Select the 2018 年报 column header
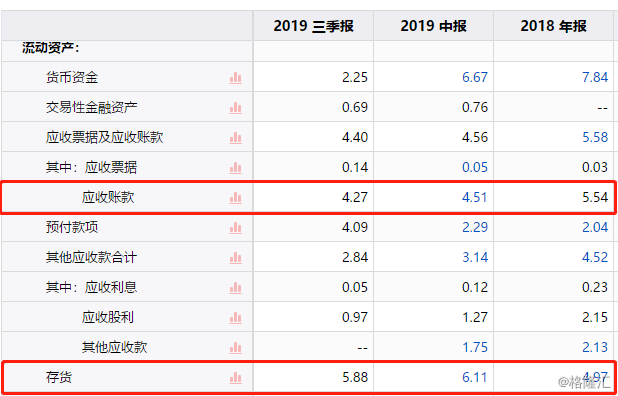Screen dimensions: 618x396 553,26
